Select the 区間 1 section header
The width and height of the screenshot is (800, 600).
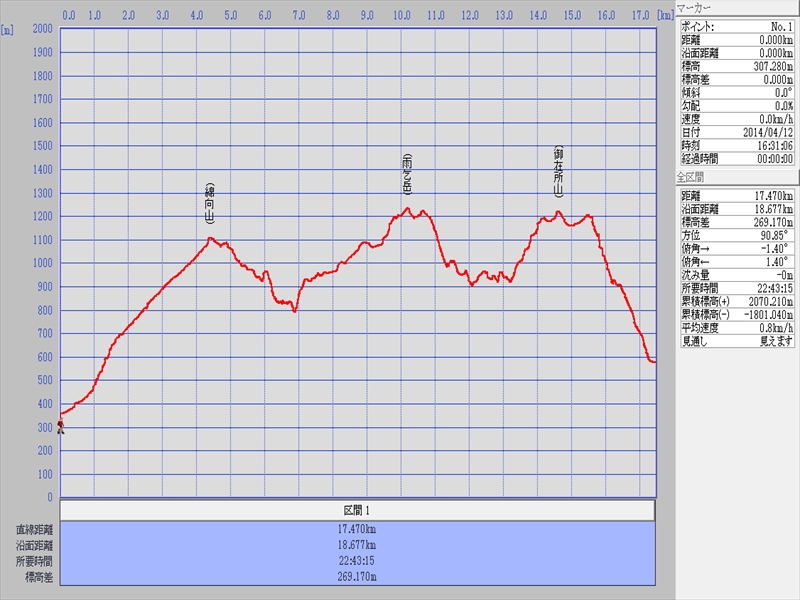[357, 511]
